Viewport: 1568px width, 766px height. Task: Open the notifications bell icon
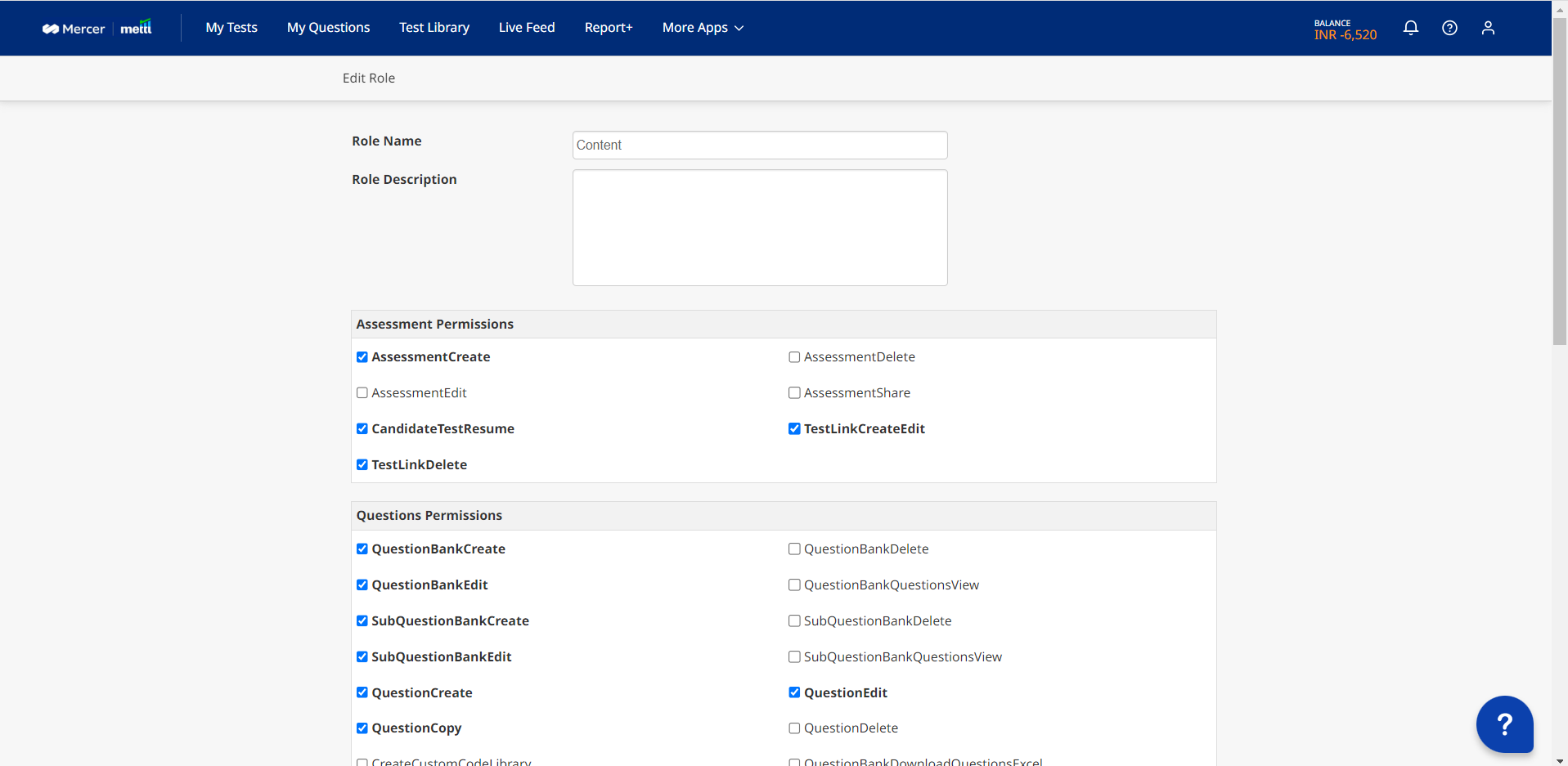pos(1410,28)
